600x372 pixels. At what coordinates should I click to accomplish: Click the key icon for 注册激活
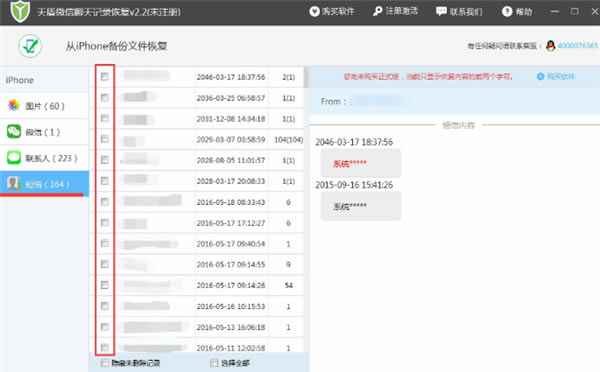click(x=378, y=11)
